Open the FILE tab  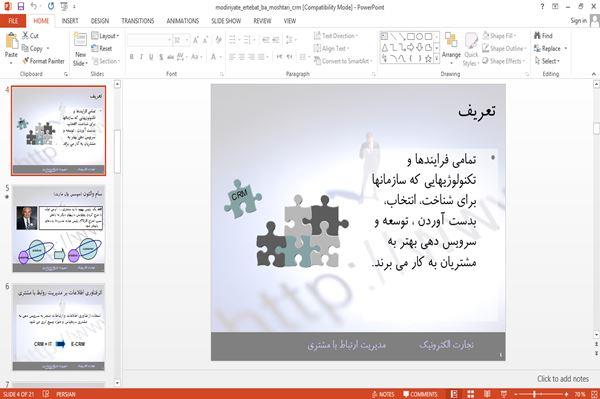[x=13, y=21]
